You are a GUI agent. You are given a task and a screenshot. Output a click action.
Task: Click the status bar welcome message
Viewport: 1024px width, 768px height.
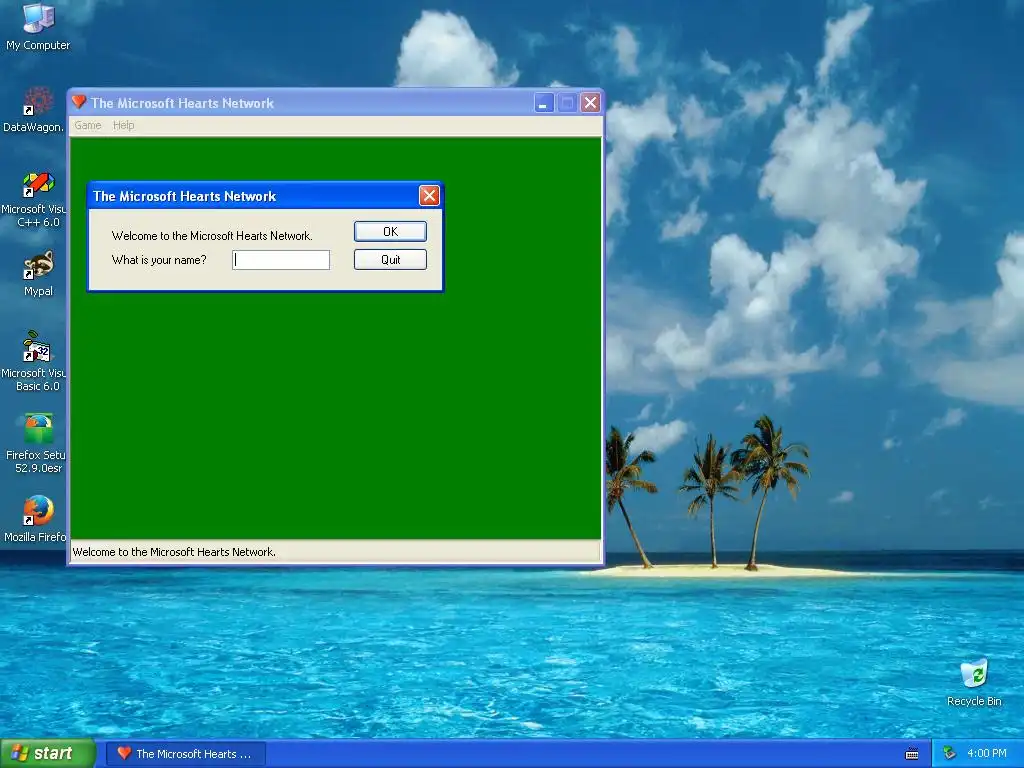click(x=174, y=552)
